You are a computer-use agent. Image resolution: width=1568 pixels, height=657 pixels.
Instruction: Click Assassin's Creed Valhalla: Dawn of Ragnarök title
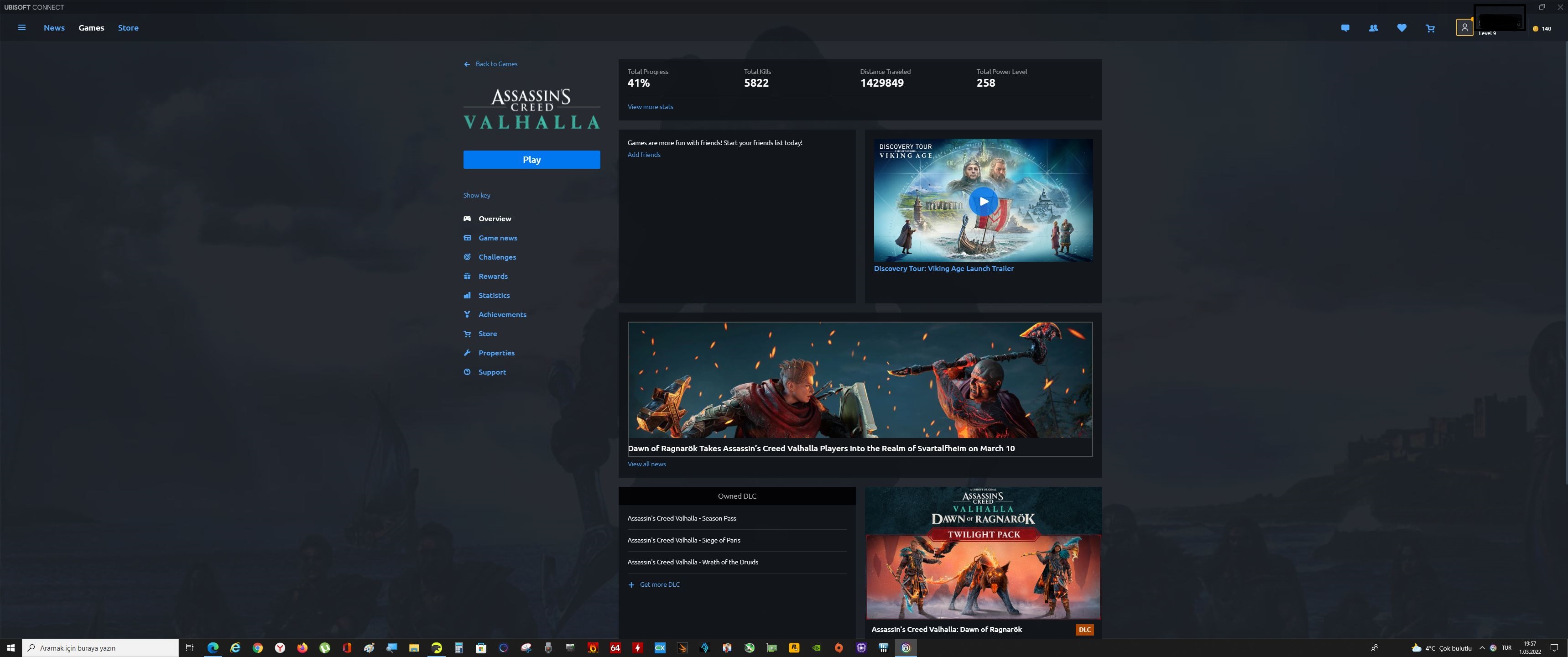point(947,630)
